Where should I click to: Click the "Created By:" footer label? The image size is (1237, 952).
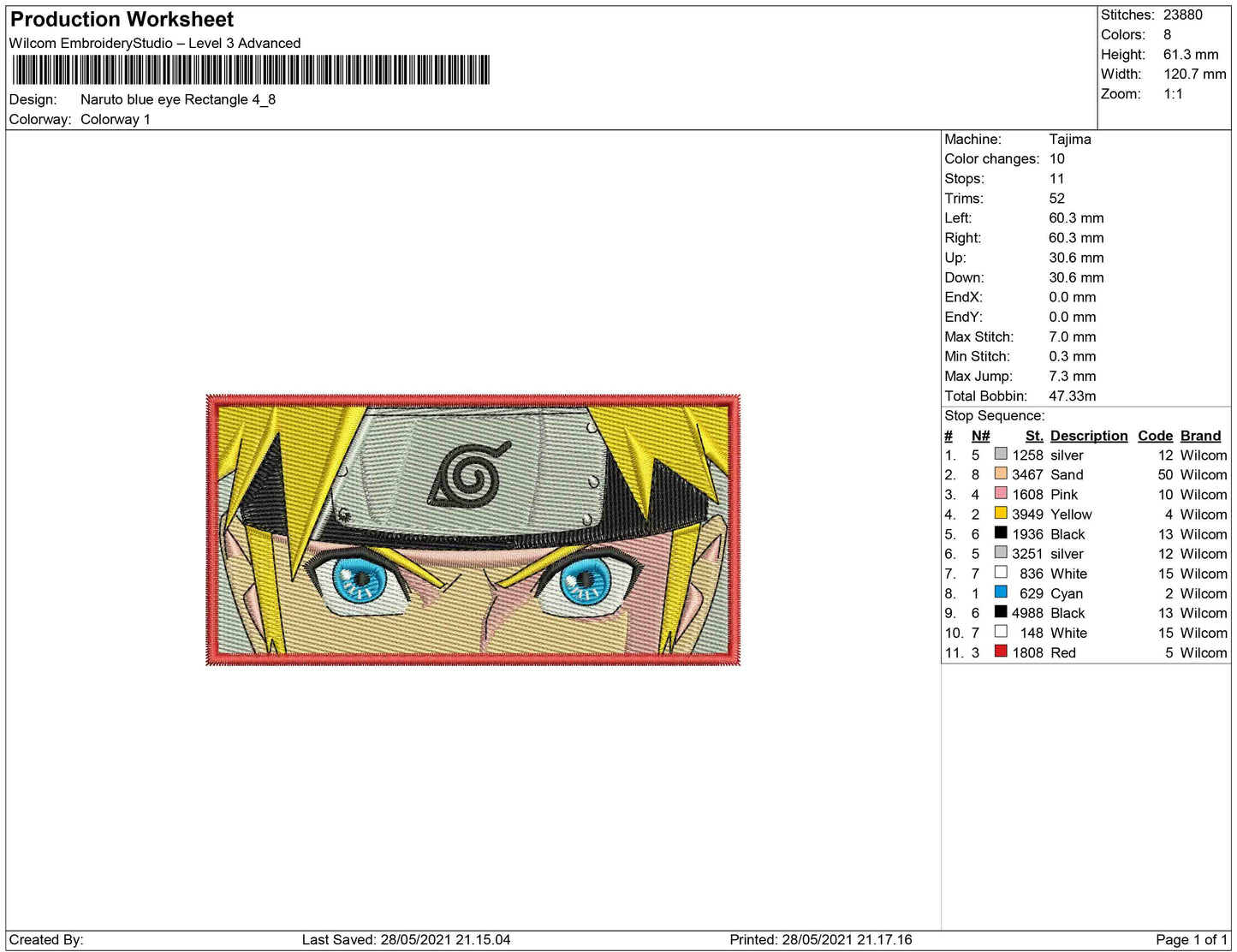coord(46,940)
